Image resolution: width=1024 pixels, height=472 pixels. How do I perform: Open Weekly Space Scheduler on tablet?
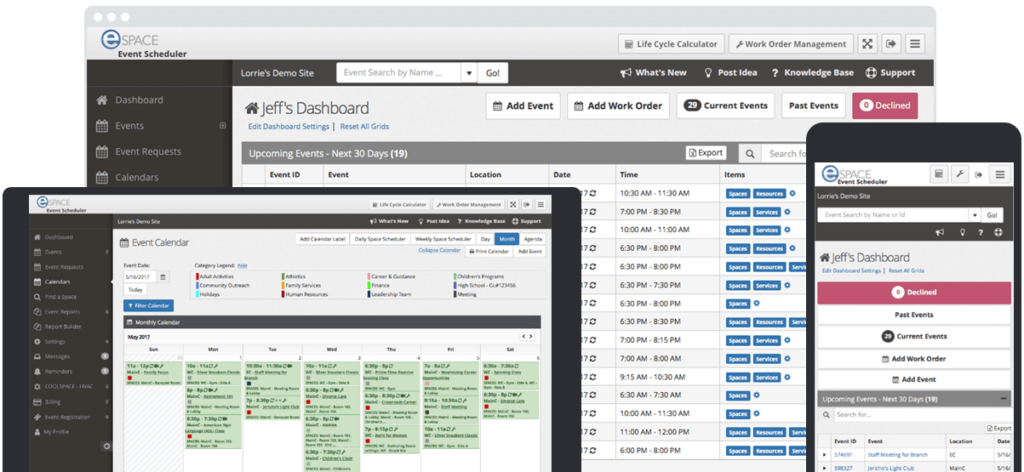coord(443,239)
